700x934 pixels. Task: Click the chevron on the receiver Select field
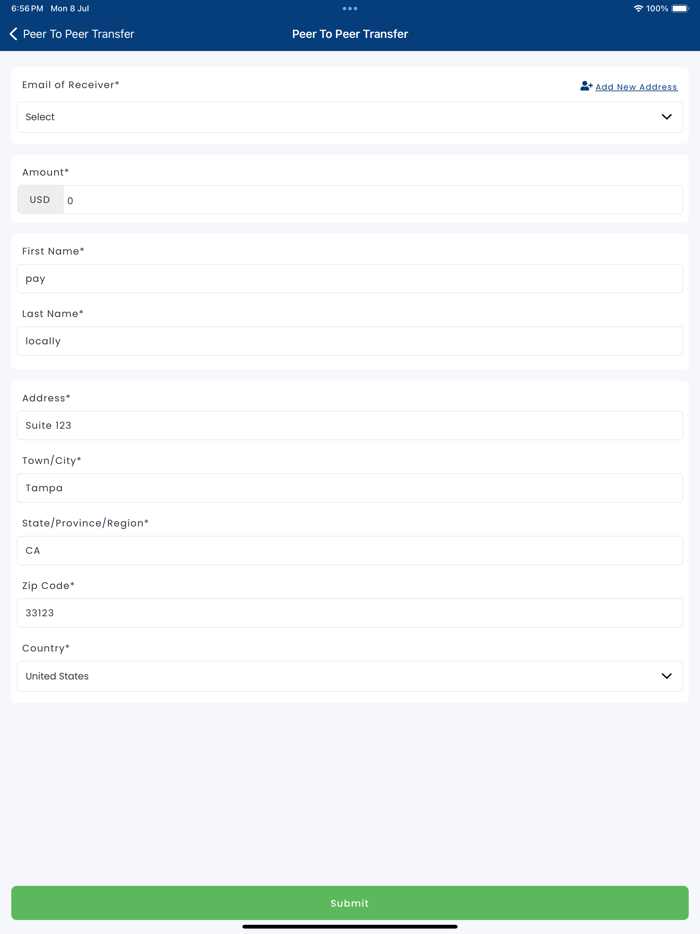pos(666,117)
